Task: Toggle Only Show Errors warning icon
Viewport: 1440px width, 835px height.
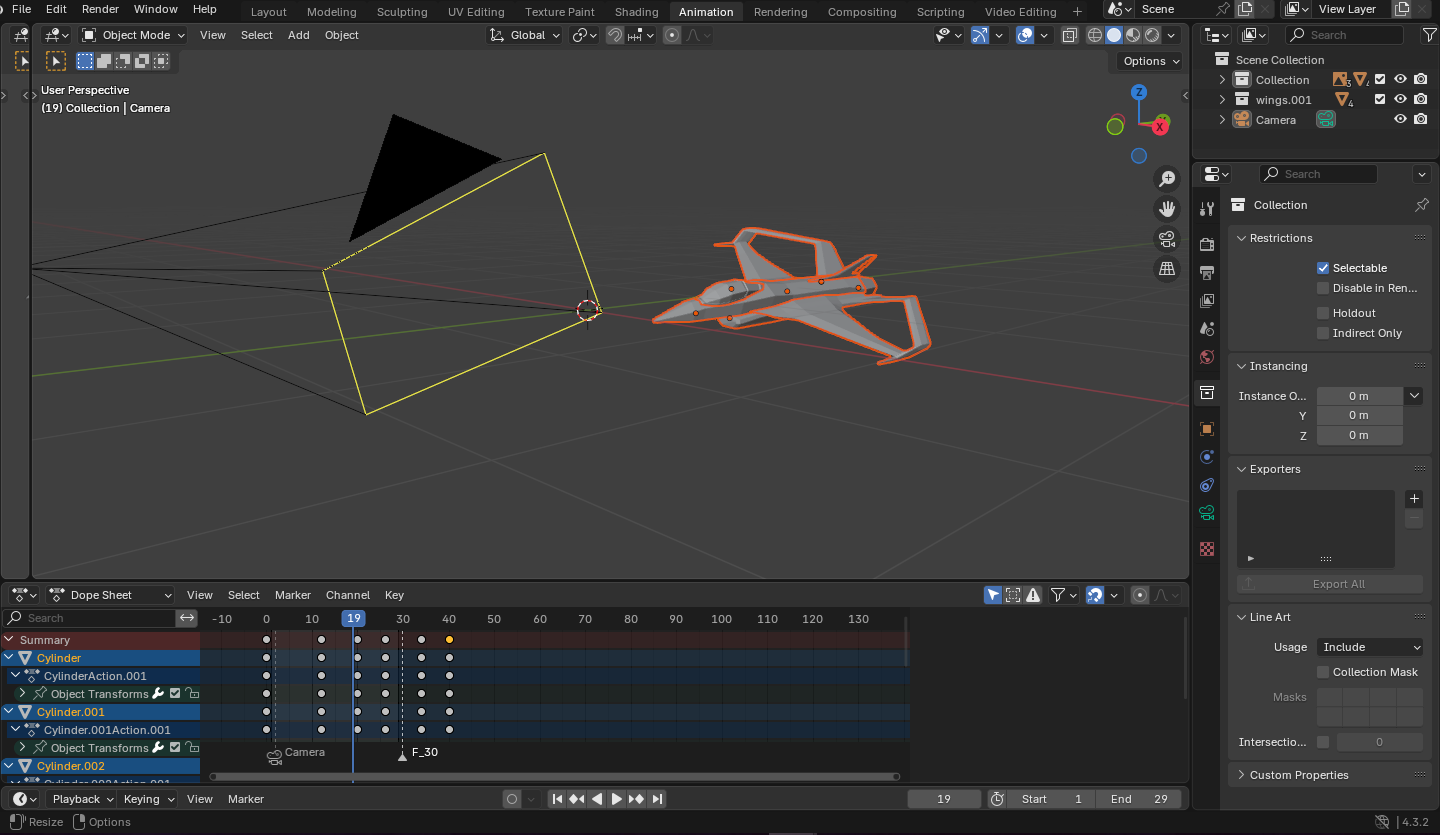Action: click(1033, 595)
